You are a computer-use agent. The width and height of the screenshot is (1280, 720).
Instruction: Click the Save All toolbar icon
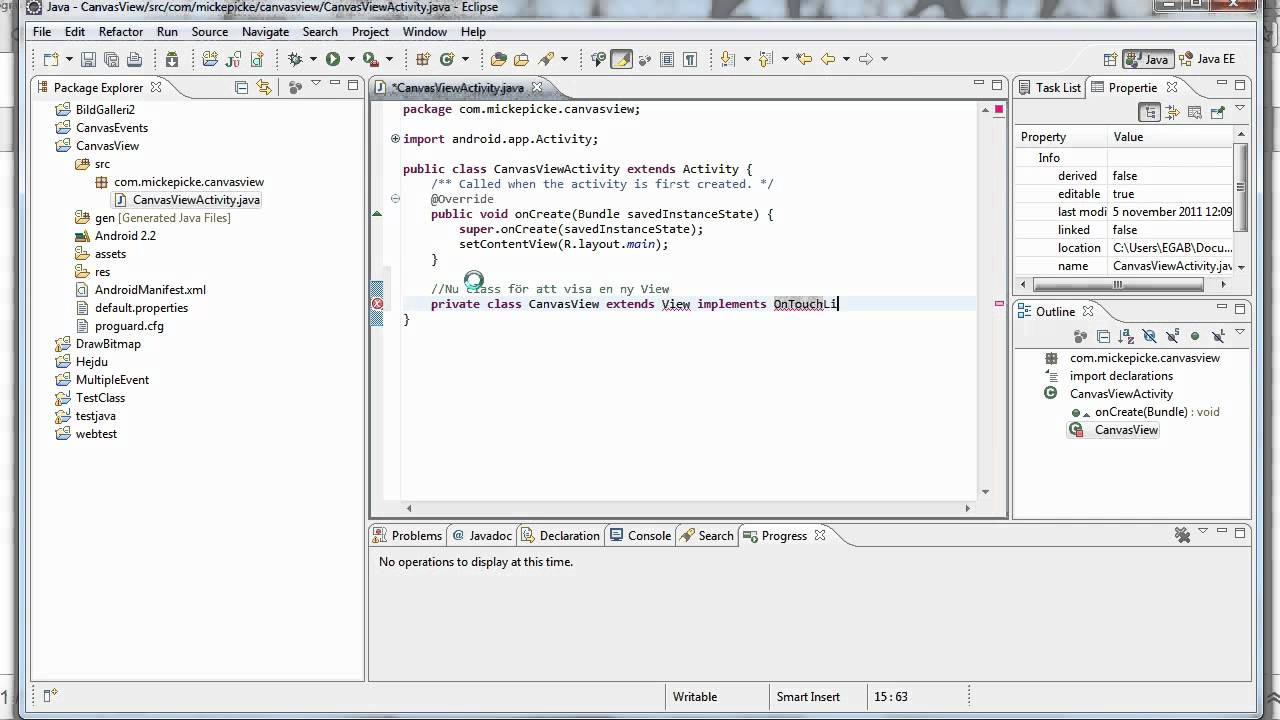click(x=111, y=59)
